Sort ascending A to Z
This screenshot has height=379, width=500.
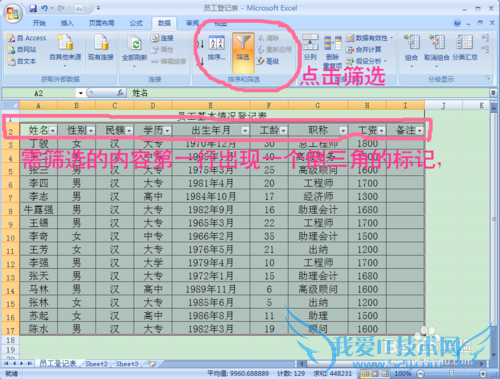pos(200,44)
